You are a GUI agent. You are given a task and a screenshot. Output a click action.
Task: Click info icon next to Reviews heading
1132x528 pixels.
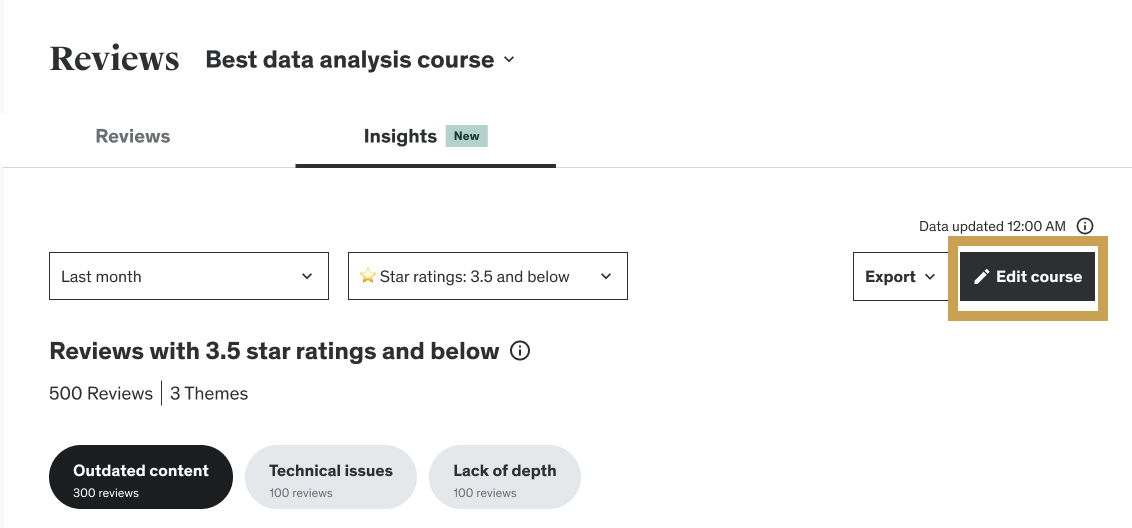point(520,351)
